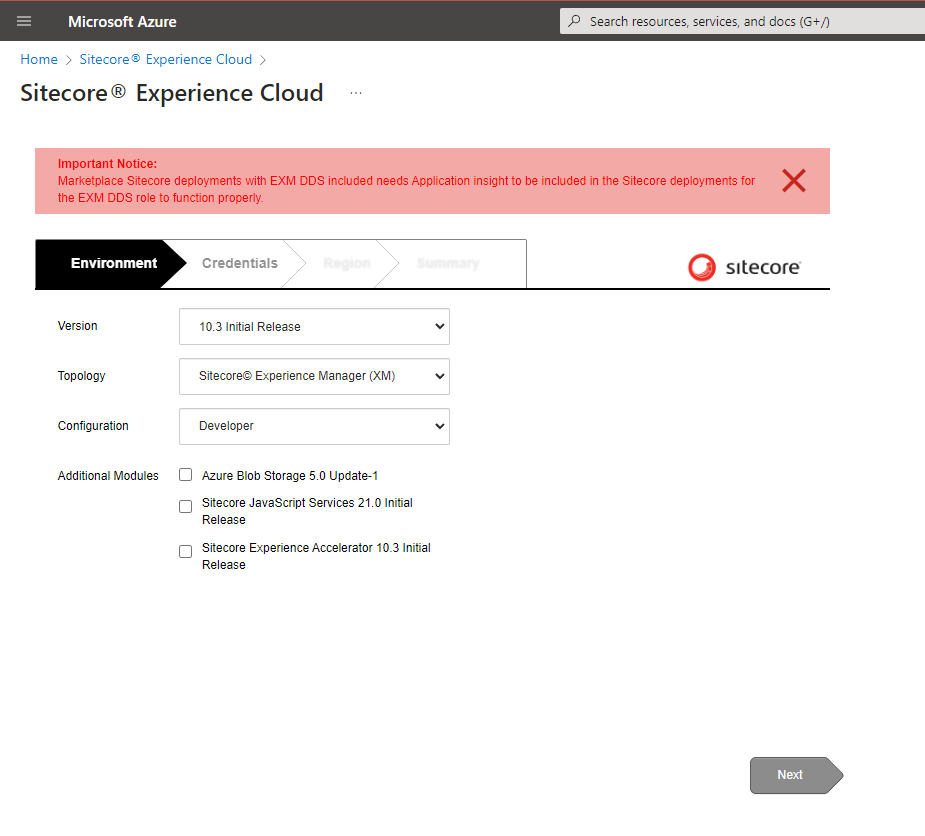Tick Sitecore Experience Accelerator 10.3 checkbox
The width and height of the screenshot is (925, 836).
[x=186, y=552]
